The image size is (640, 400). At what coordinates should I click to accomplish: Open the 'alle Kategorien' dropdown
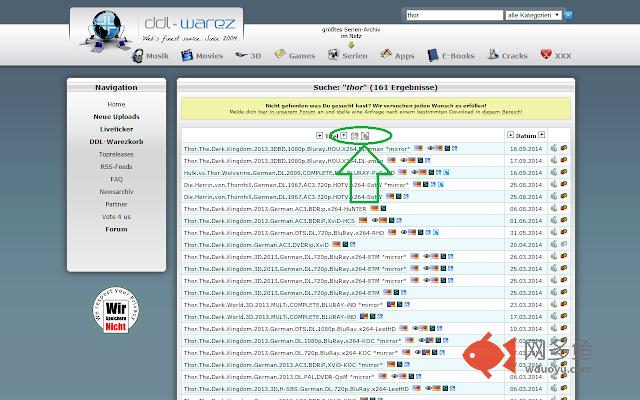click(533, 15)
